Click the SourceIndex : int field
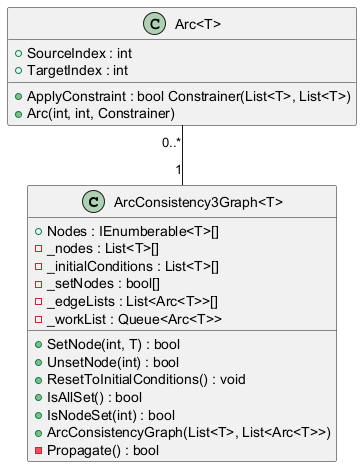 point(79,53)
